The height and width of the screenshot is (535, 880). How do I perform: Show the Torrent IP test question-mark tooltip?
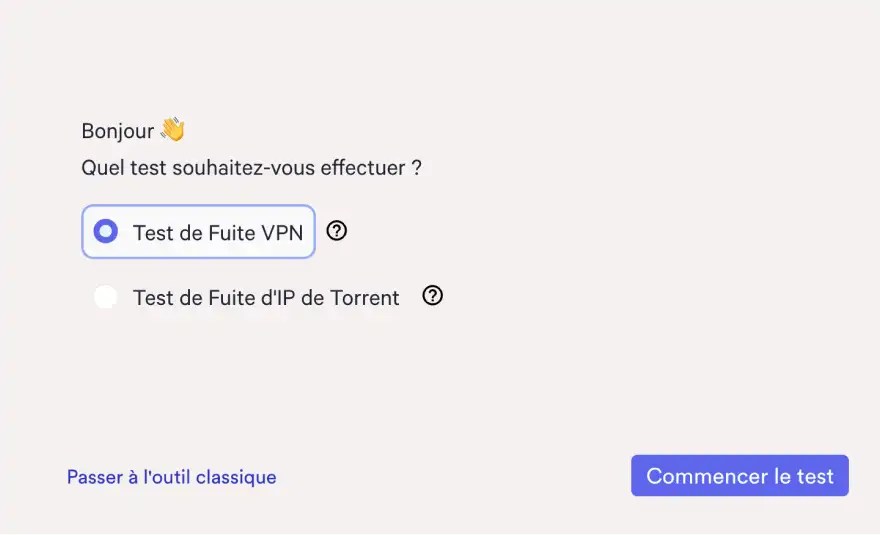pyautogui.click(x=432, y=296)
